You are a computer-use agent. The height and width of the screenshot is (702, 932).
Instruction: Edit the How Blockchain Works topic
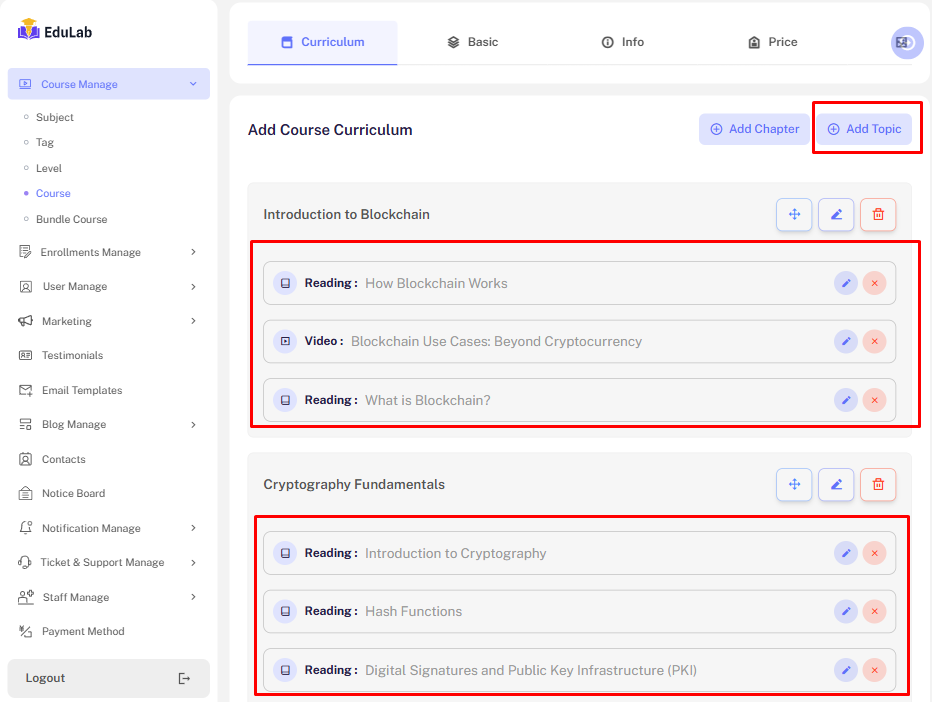(846, 284)
